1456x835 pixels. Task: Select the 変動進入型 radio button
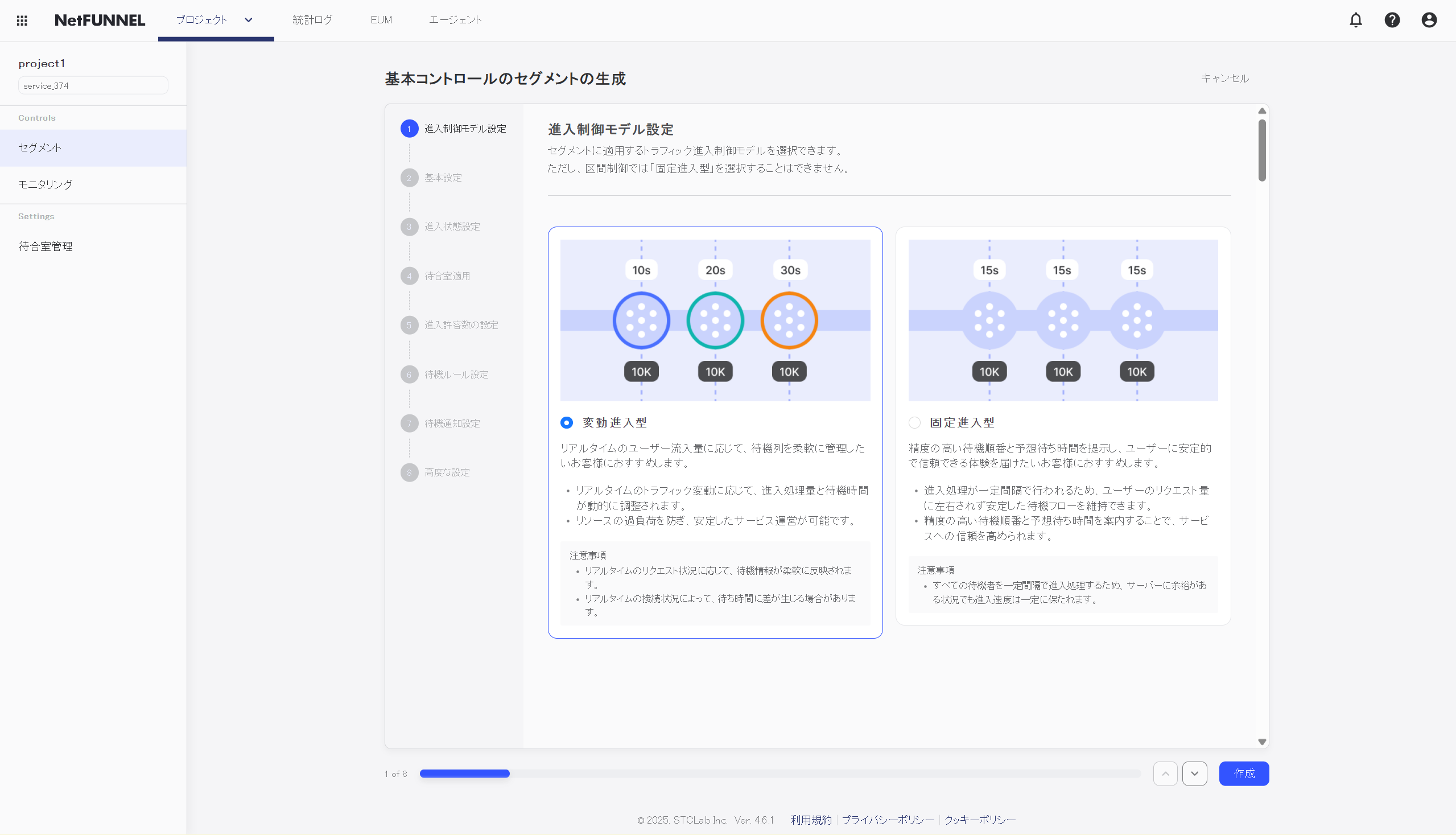[566, 423]
